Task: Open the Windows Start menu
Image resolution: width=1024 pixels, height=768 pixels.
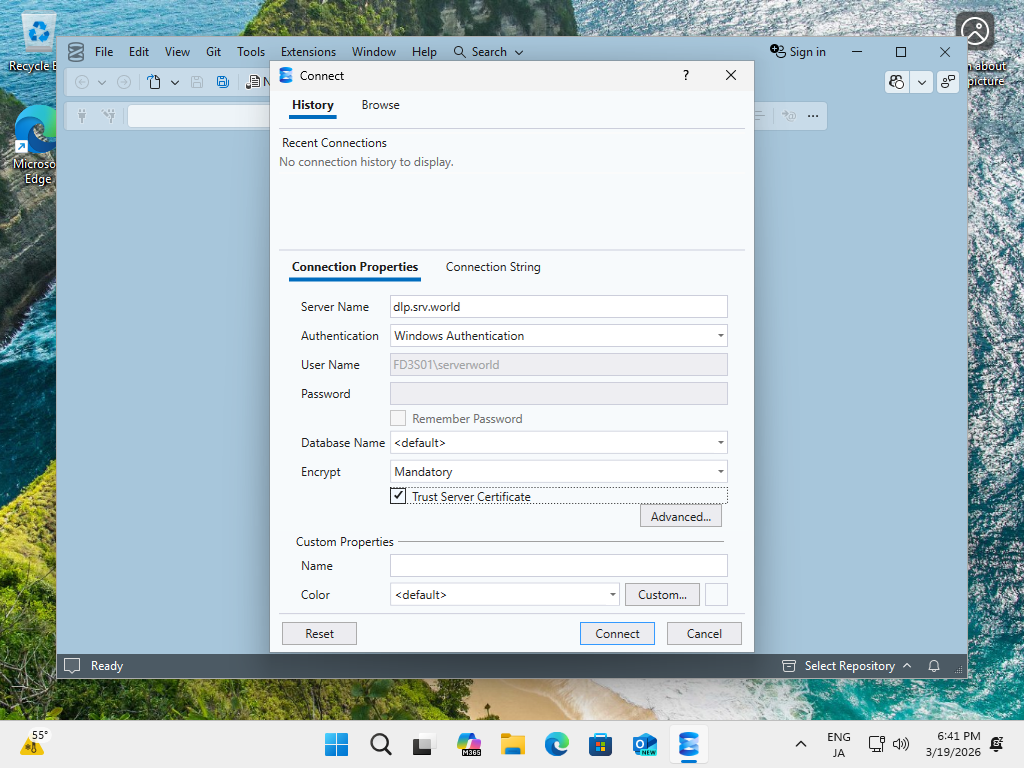Action: tap(336, 744)
